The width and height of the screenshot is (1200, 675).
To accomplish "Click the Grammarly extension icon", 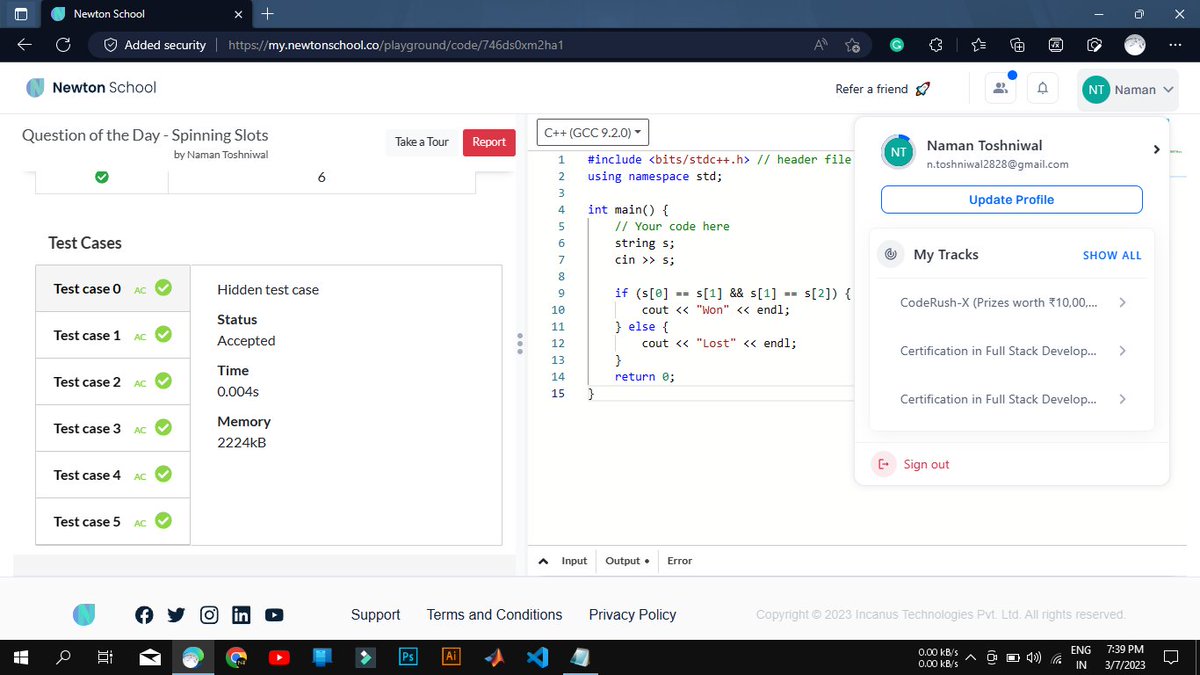I will (897, 45).
